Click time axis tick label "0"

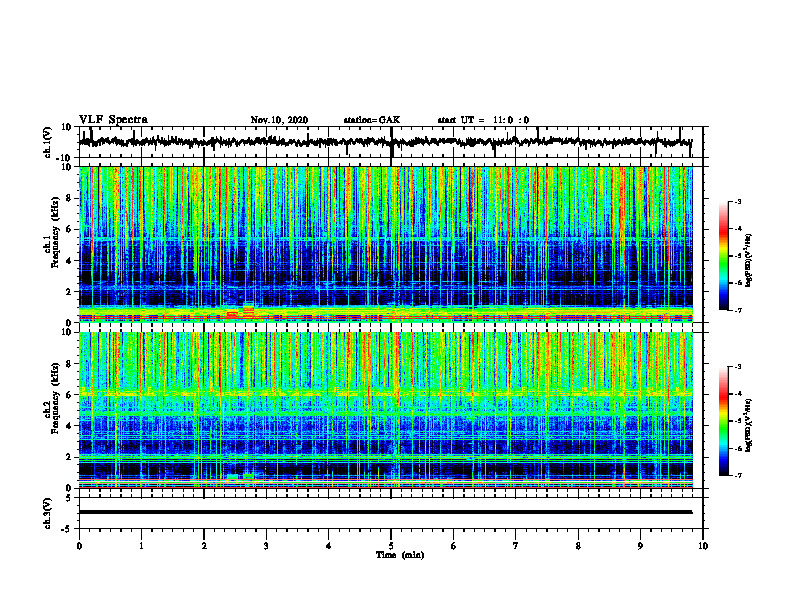(x=79, y=546)
